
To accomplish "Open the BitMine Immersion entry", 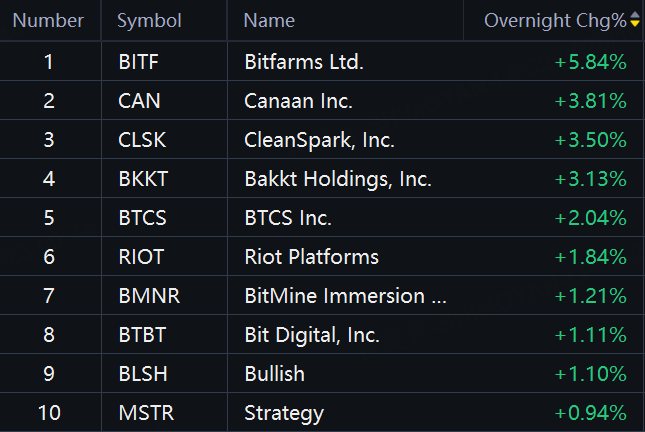I will pos(321,296).
